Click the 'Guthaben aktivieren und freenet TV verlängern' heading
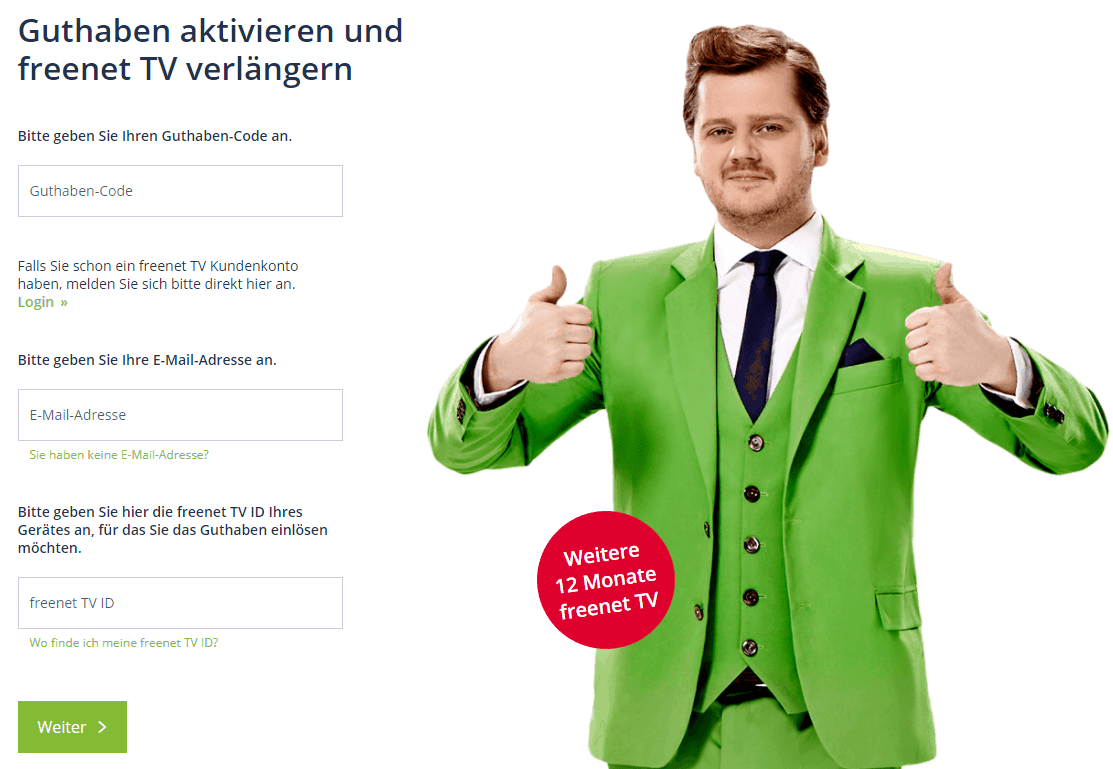The height and width of the screenshot is (769, 1113). click(x=210, y=50)
